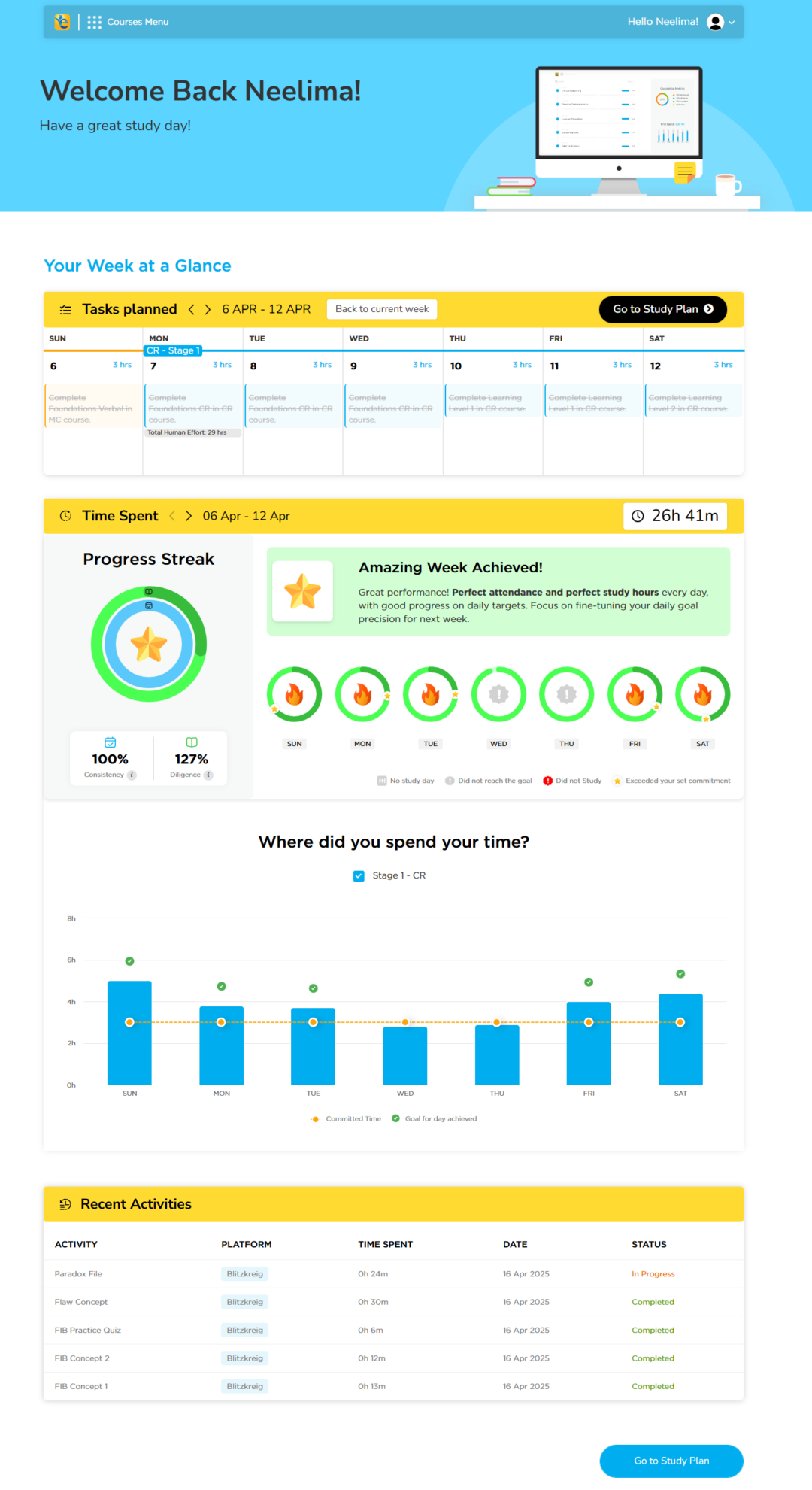Click the history icon beside Recent Activities
The height and width of the screenshot is (1490, 812).
[x=65, y=1203]
